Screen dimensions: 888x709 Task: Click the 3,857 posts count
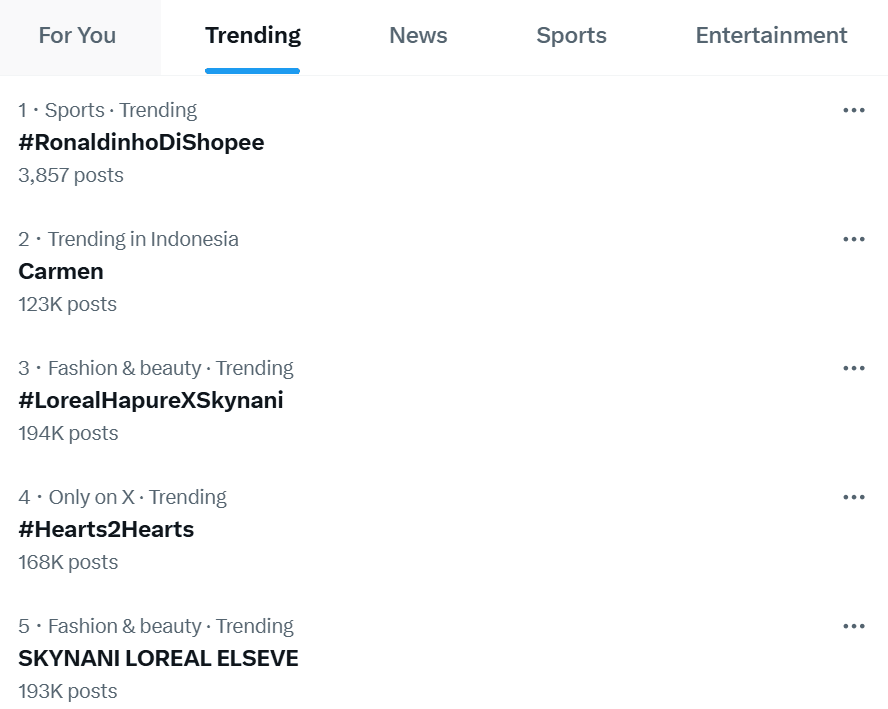pos(71,175)
